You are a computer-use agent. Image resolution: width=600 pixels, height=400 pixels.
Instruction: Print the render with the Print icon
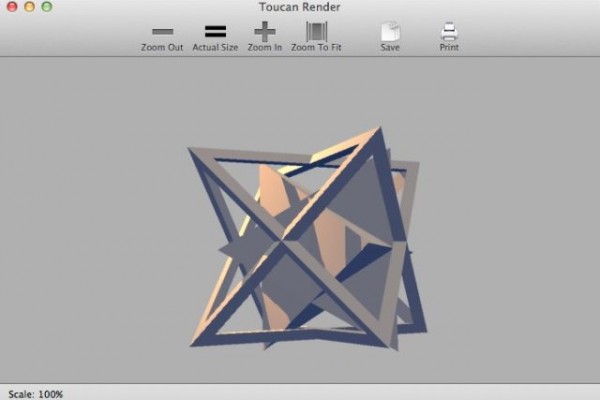coord(449,31)
